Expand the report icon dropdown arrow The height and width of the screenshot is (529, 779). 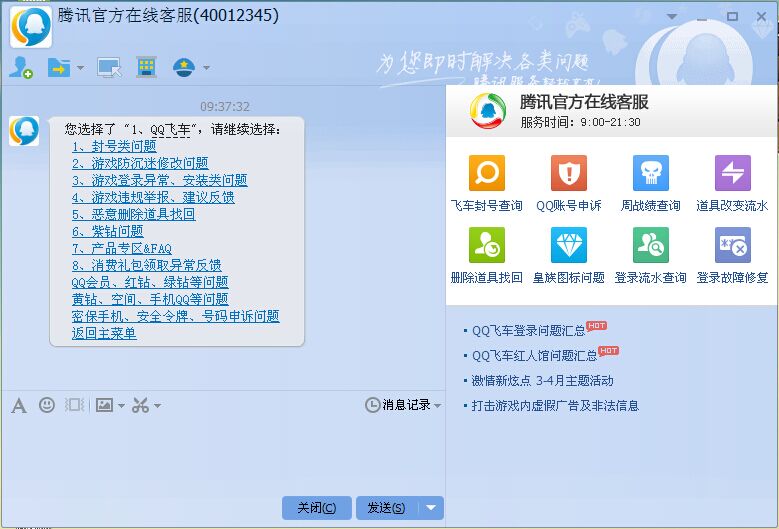pos(206,68)
